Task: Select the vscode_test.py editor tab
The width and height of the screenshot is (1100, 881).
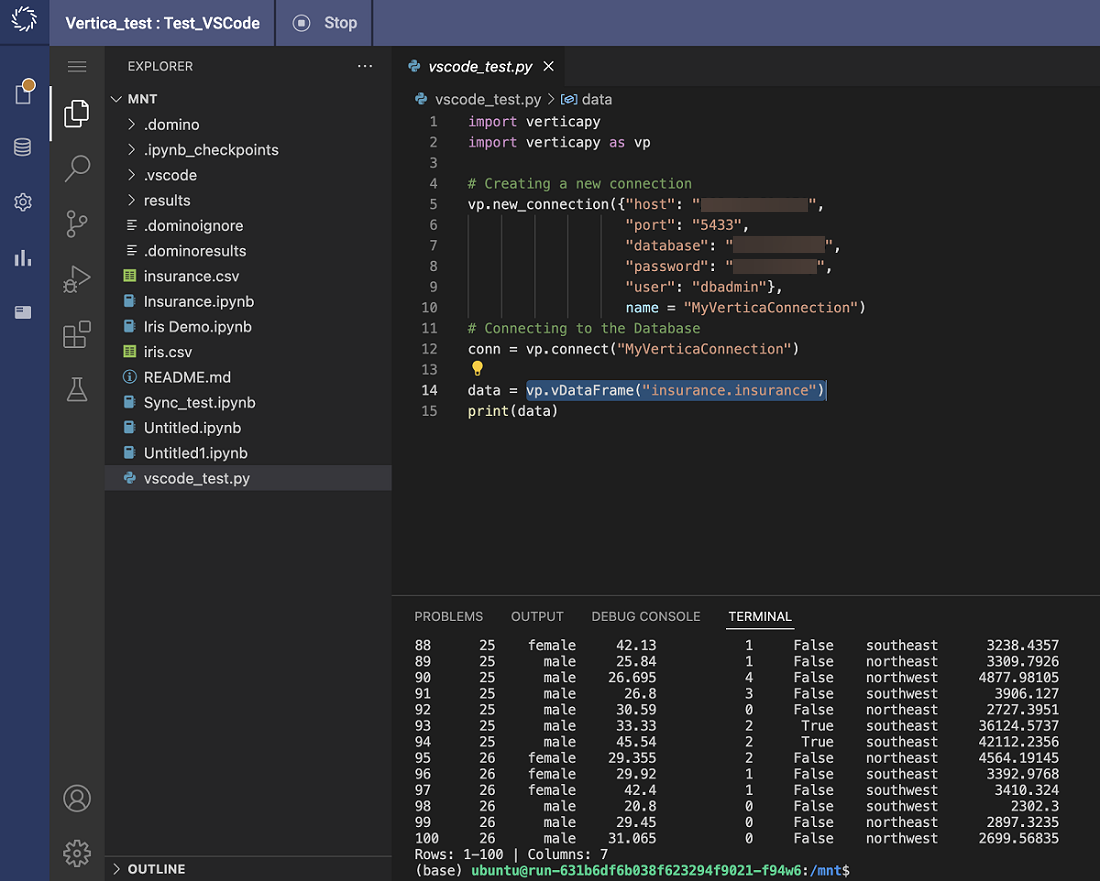Action: 480,67
